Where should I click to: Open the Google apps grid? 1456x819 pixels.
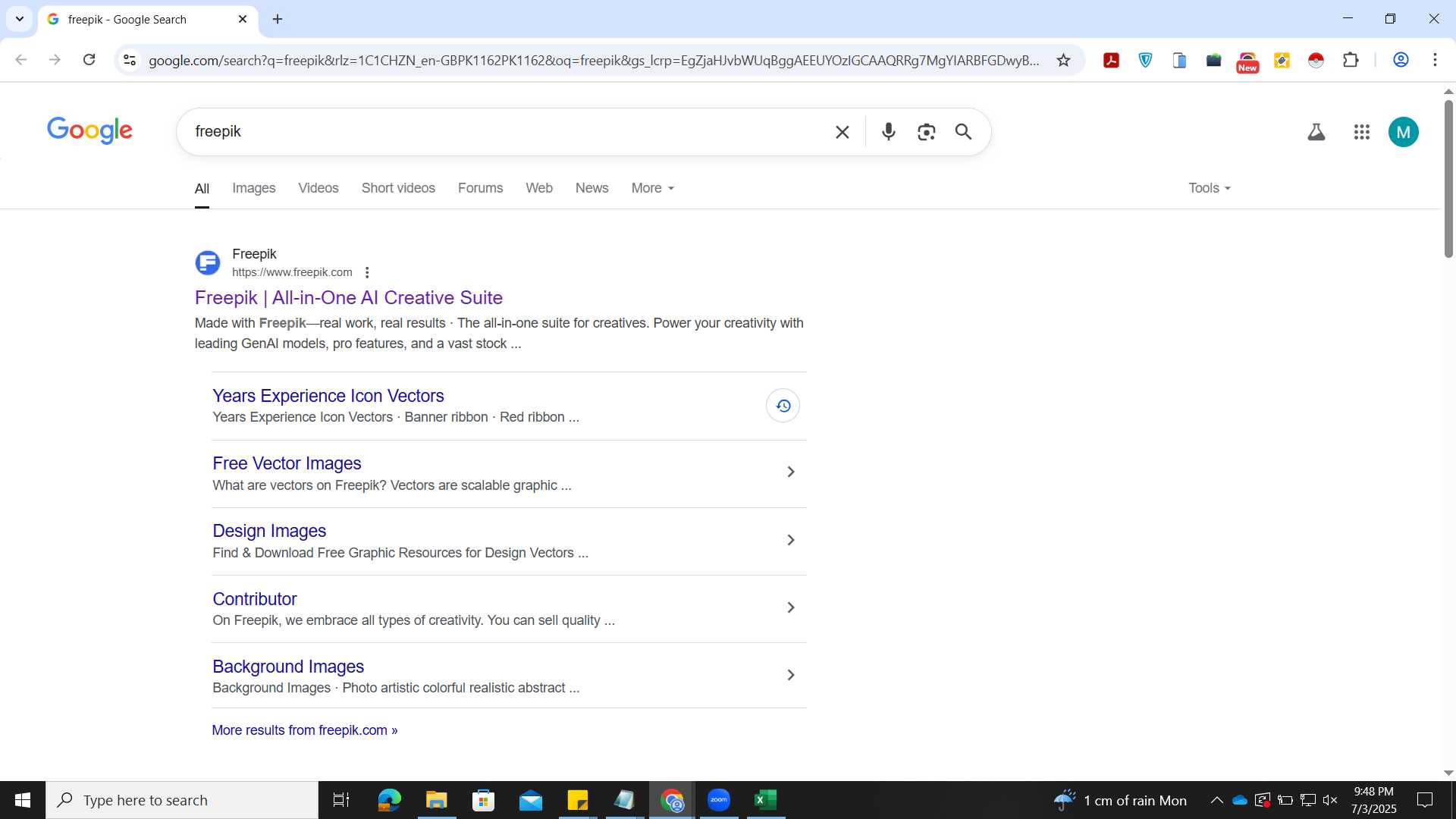tap(1362, 132)
